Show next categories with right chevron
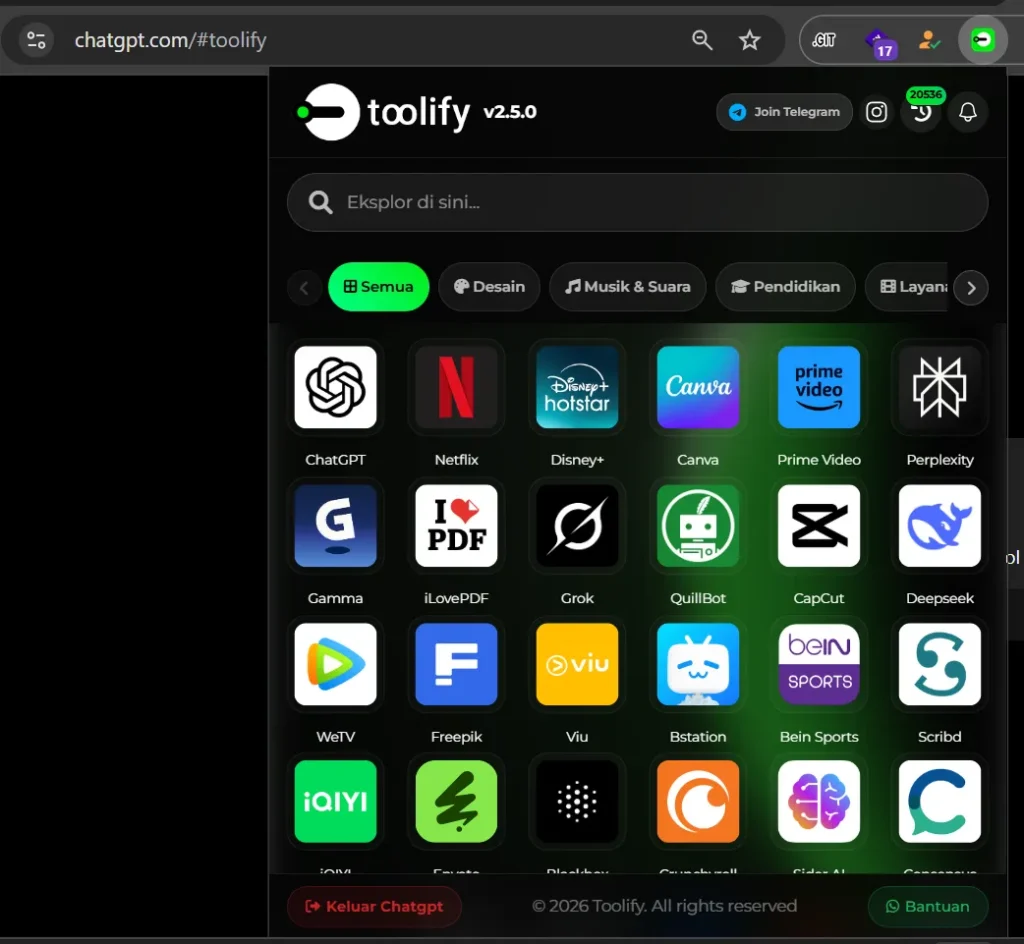This screenshot has height=944, width=1024. 970,288
